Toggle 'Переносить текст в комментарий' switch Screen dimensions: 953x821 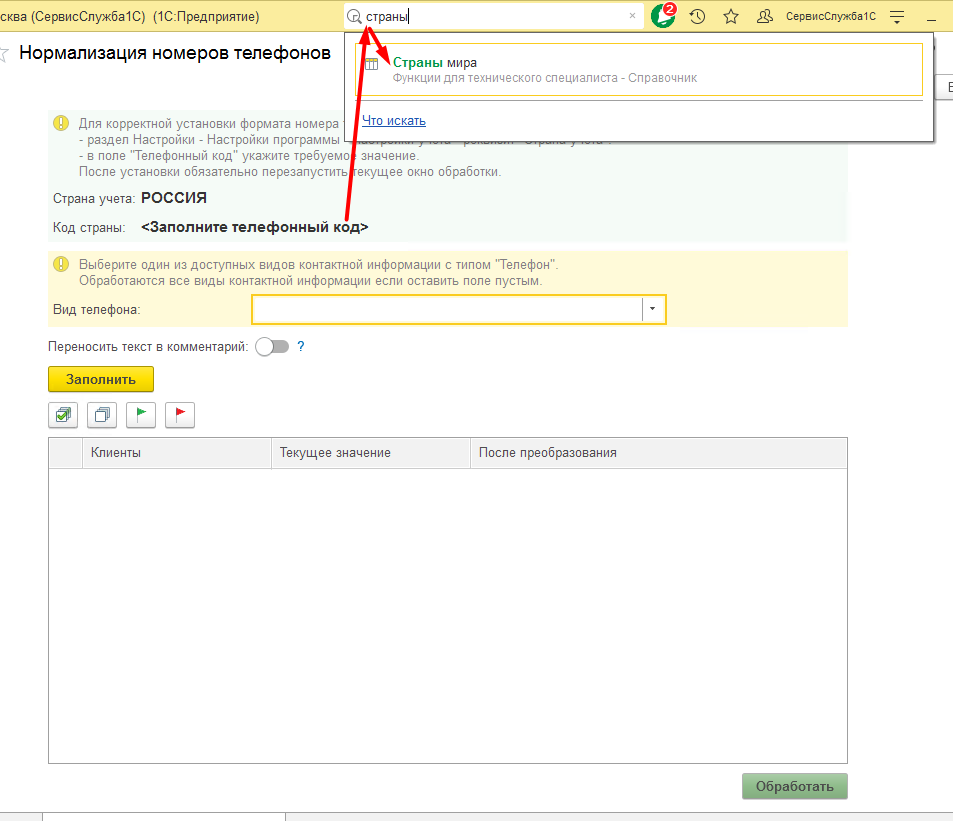[271, 346]
